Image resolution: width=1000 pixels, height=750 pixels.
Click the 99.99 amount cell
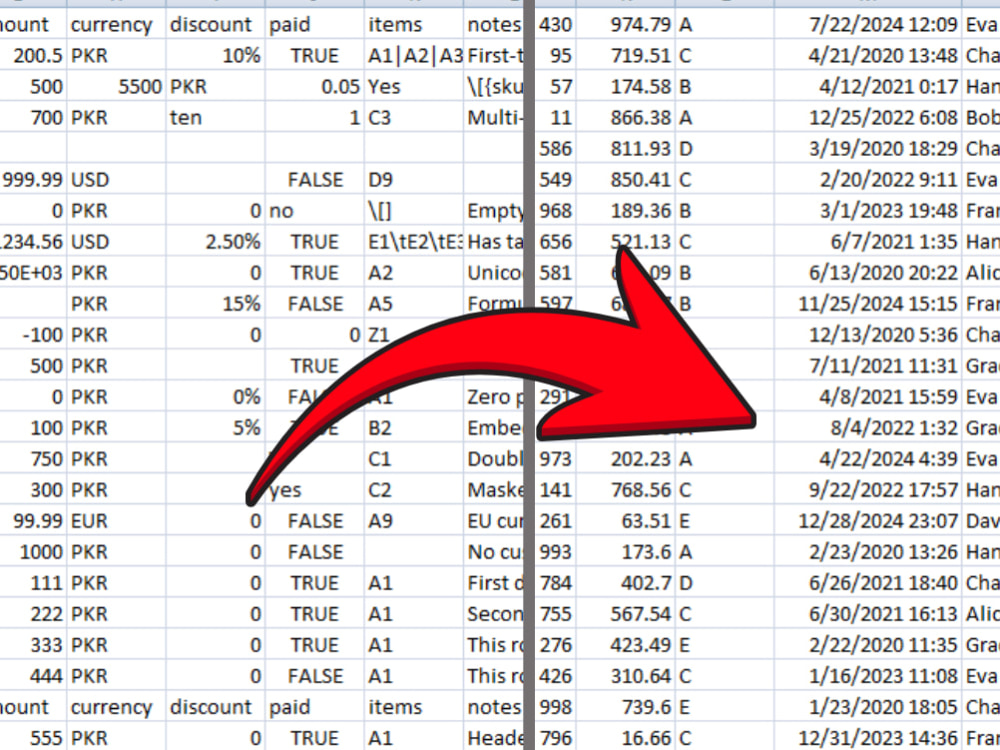coord(33,521)
